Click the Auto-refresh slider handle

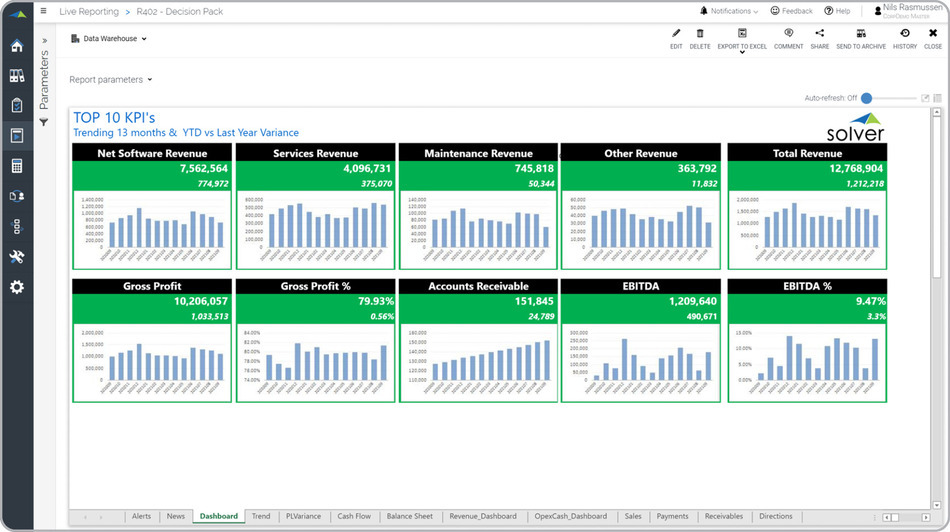867,98
